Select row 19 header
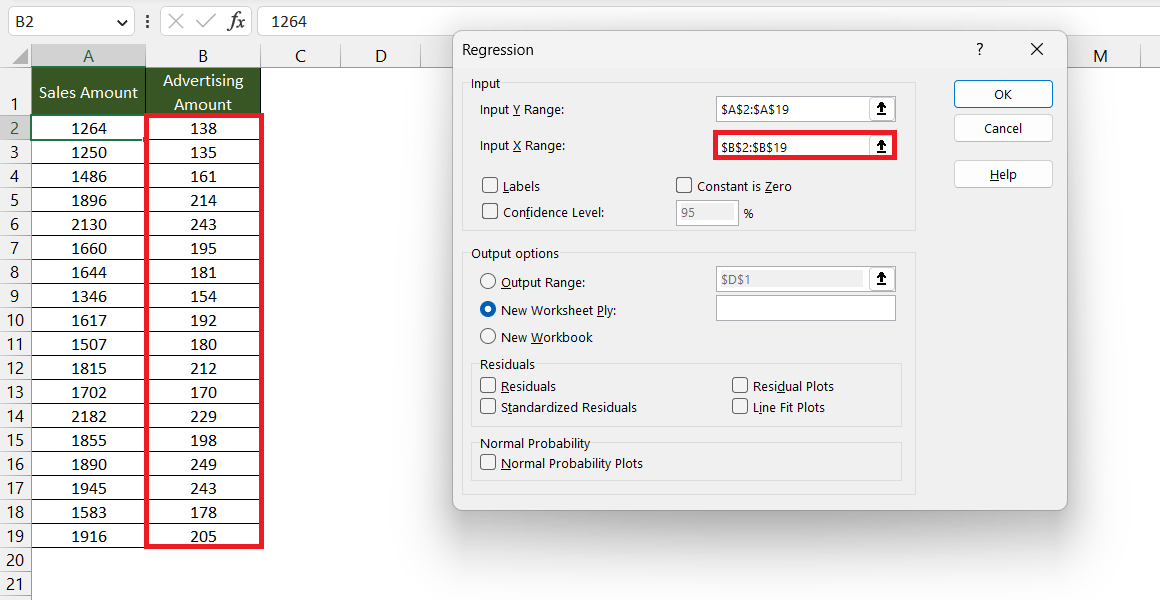1160x600 pixels. point(16,536)
